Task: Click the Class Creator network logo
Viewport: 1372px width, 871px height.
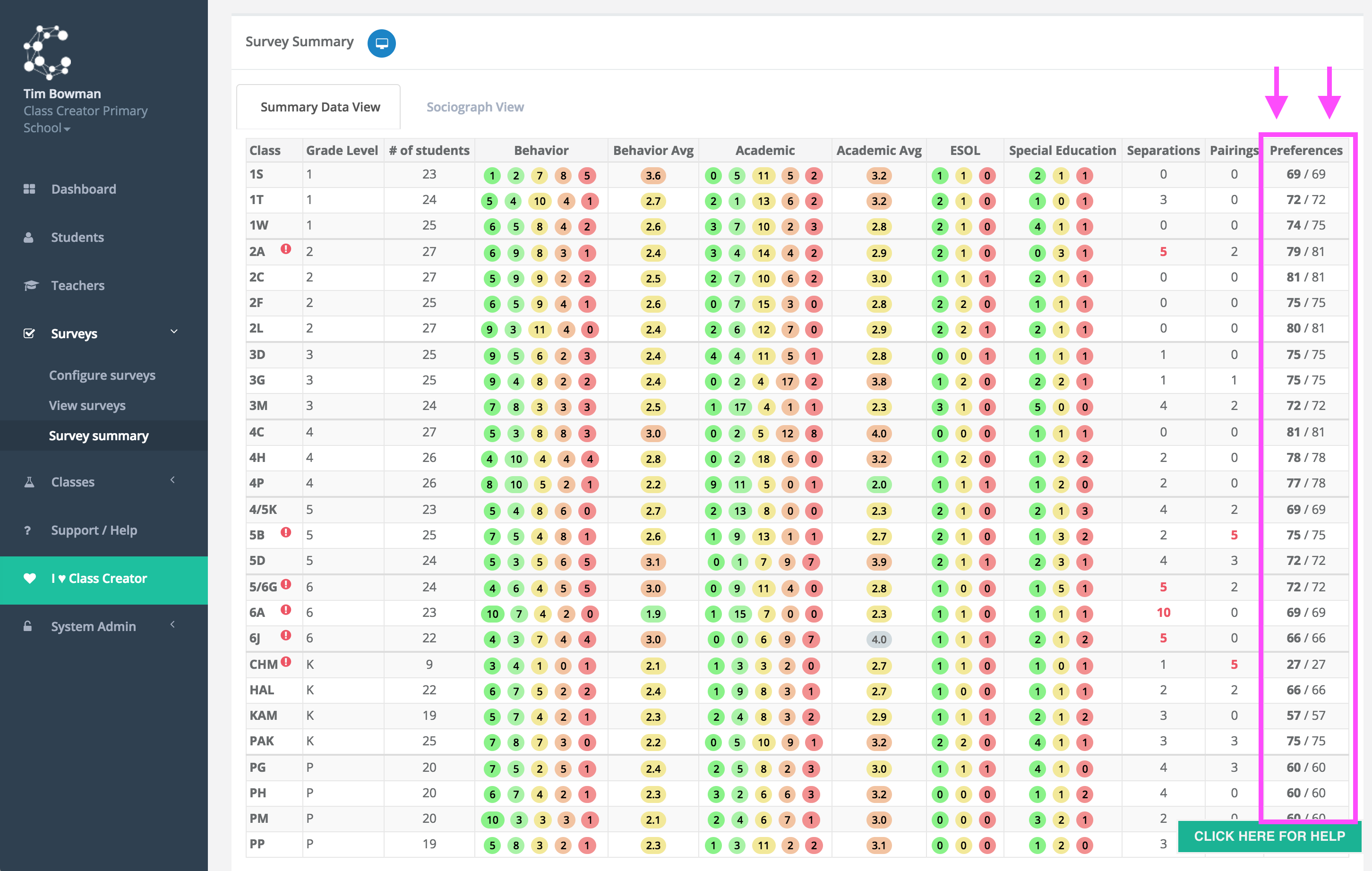Action: coord(47,52)
